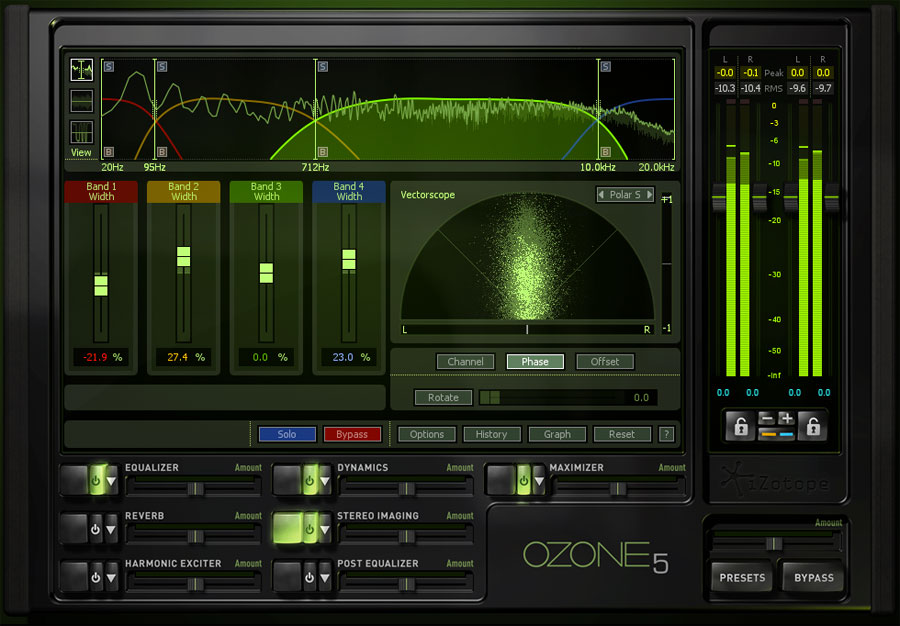Click the Reset button
The image size is (900, 626).
point(622,434)
